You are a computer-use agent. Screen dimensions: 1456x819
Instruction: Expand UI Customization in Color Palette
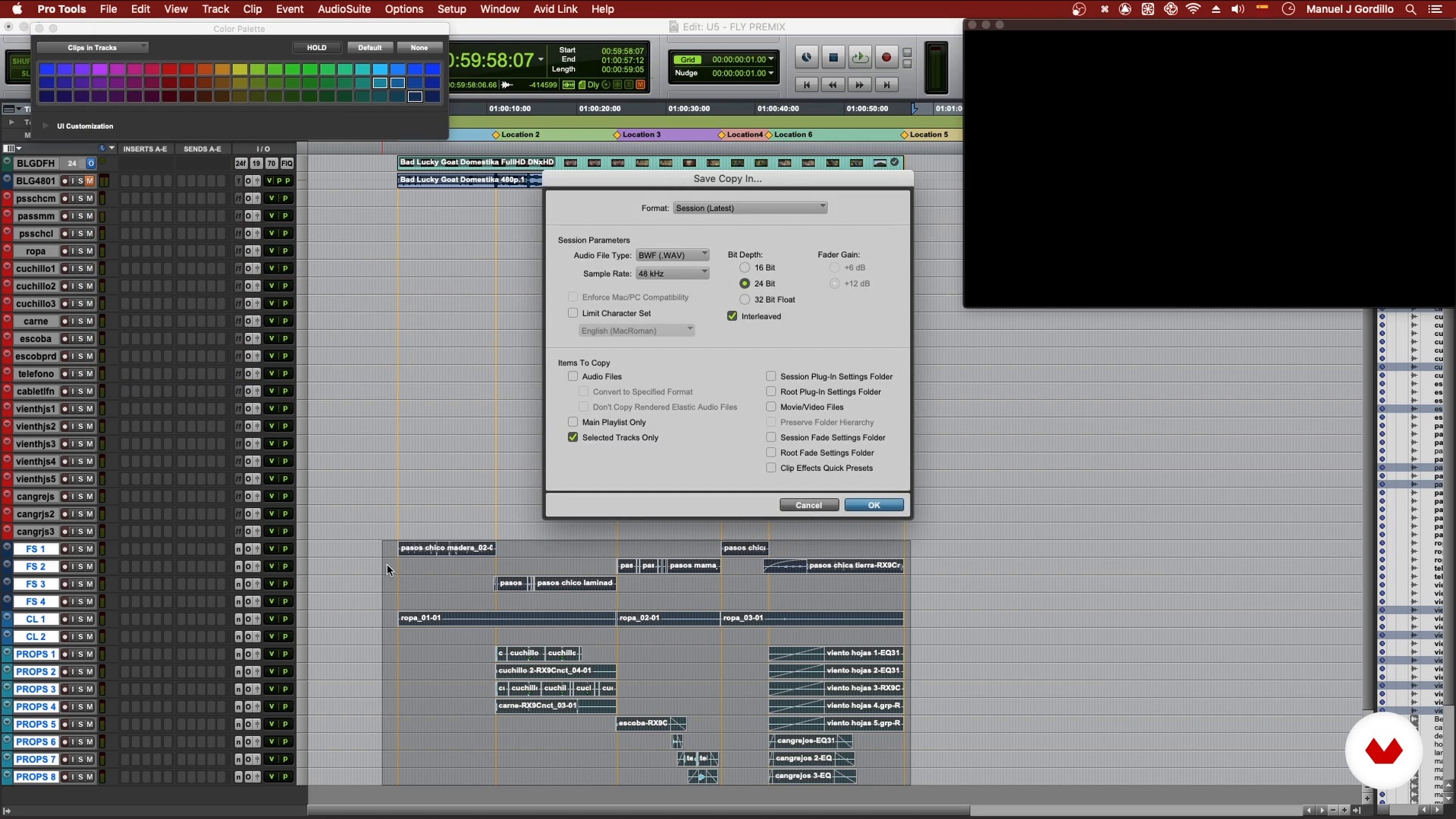coord(46,126)
